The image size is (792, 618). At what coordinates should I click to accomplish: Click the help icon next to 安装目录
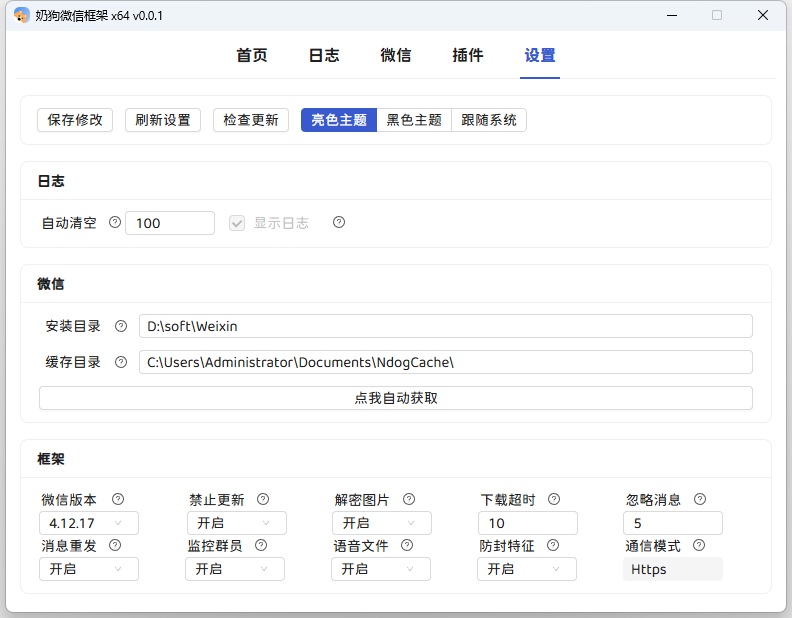click(121, 326)
